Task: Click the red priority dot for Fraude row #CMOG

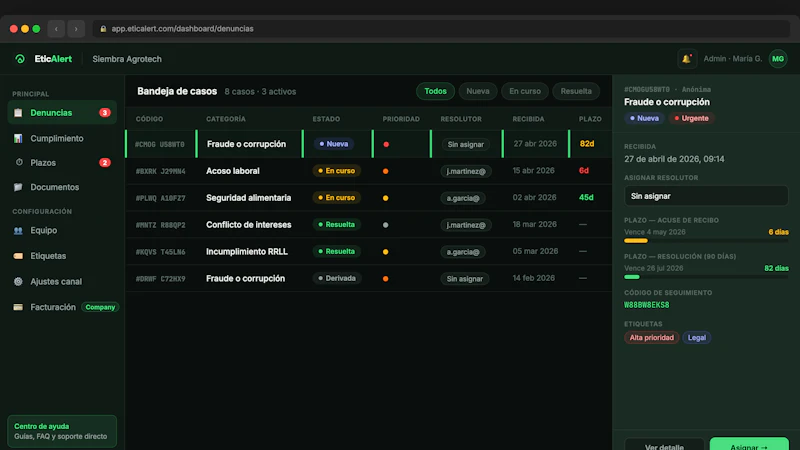Action: click(386, 144)
